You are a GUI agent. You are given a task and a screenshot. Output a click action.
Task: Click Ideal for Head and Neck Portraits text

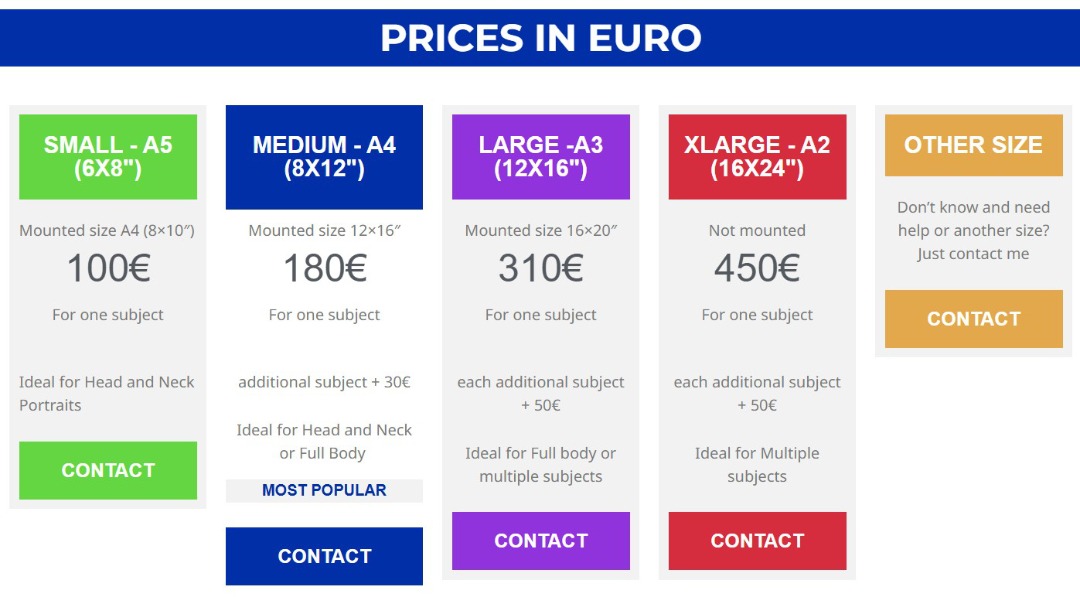tap(108, 393)
